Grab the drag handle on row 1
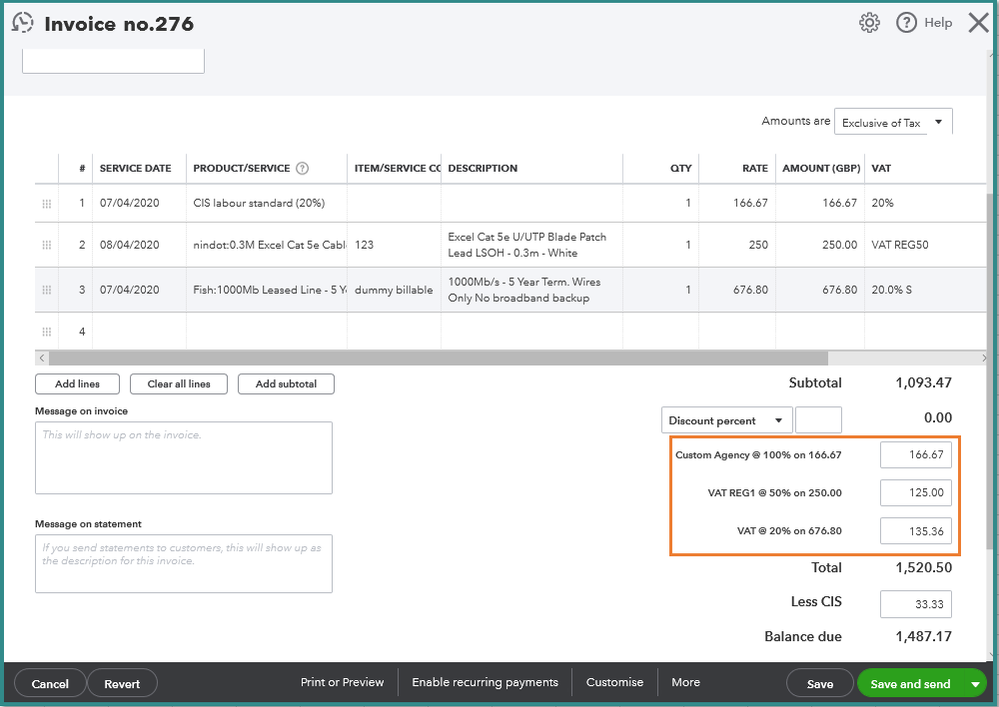The width and height of the screenshot is (999, 707). (46, 203)
